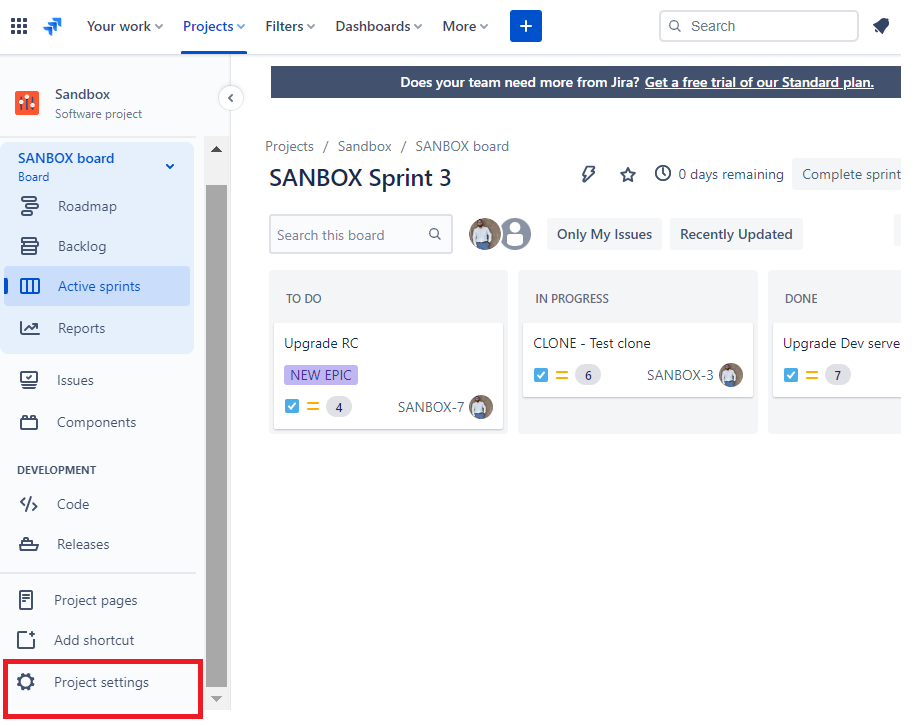Open Project settings in sidebar
This screenshot has width=922, height=726.
103,682
